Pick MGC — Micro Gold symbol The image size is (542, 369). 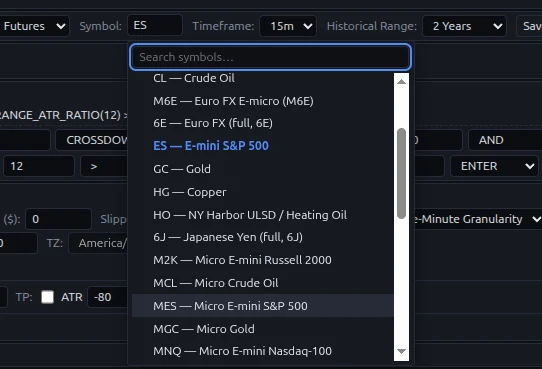pyautogui.click(x=263, y=329)
